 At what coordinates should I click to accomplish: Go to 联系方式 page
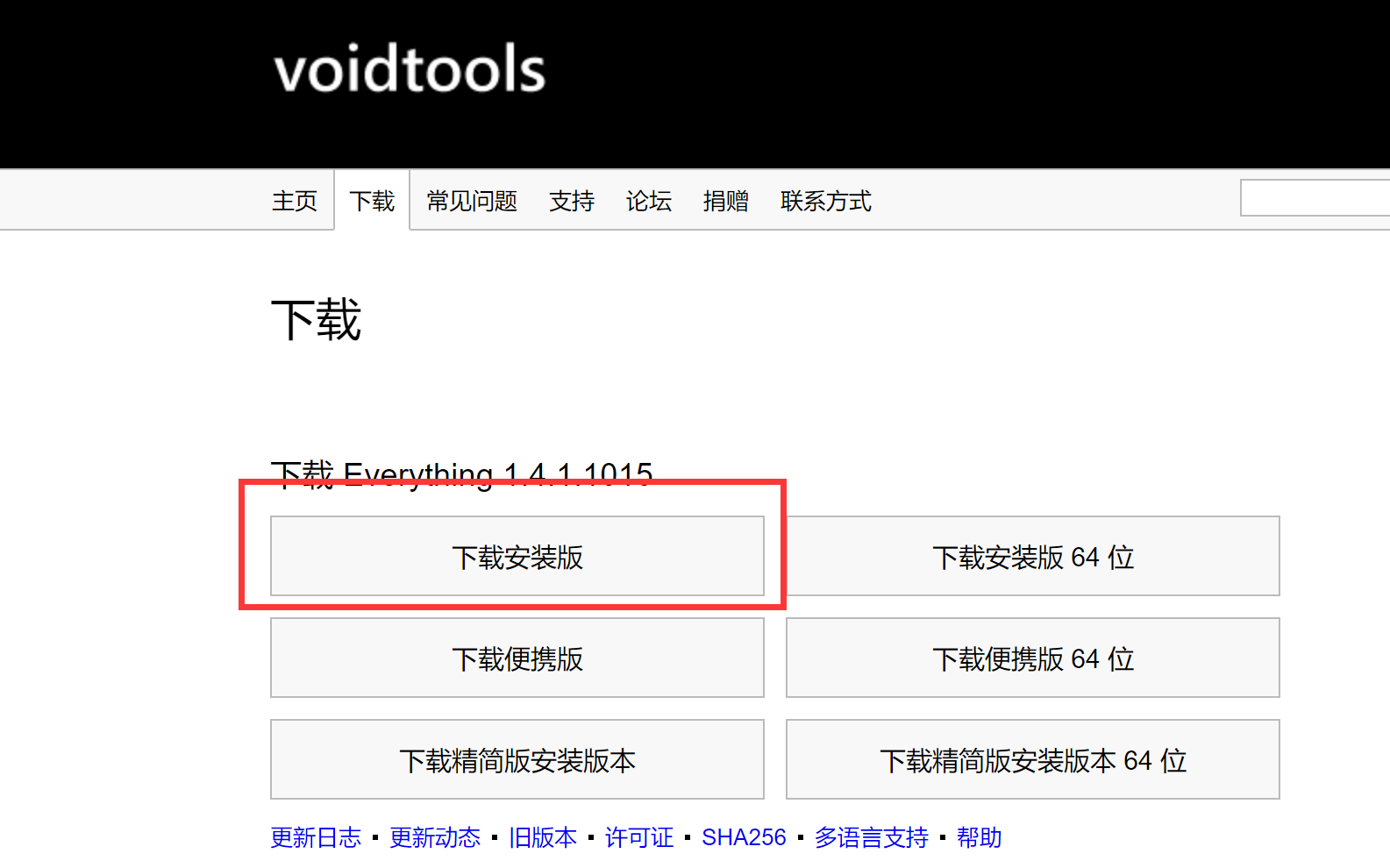pyautogui.click(x=826, y=201)
